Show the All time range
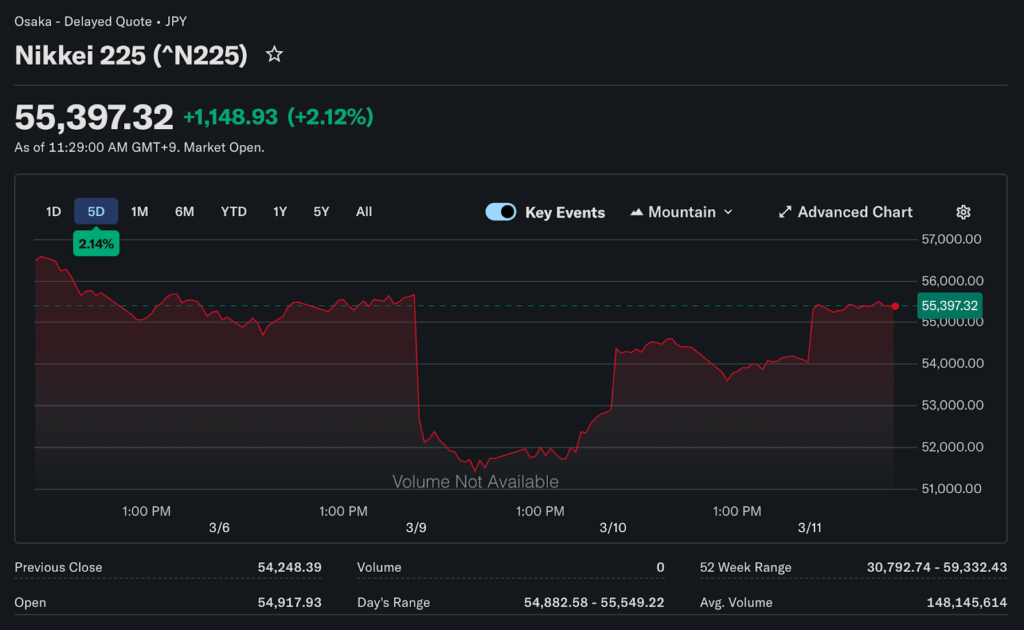Viewport: 1024px width, 630px height. coord(364,211)
